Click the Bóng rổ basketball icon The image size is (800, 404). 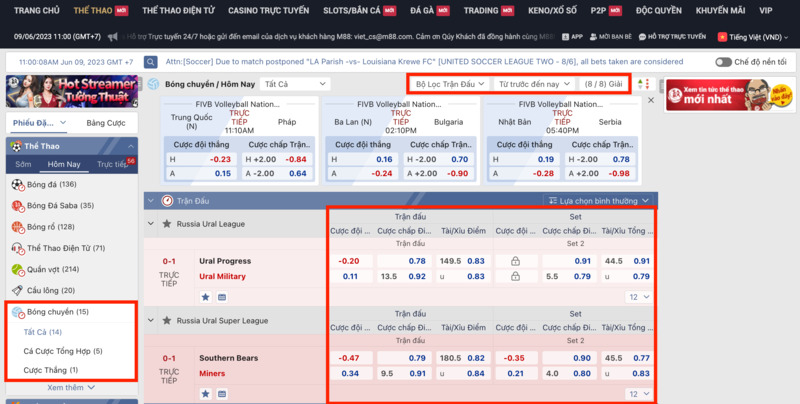coord(18,227)
